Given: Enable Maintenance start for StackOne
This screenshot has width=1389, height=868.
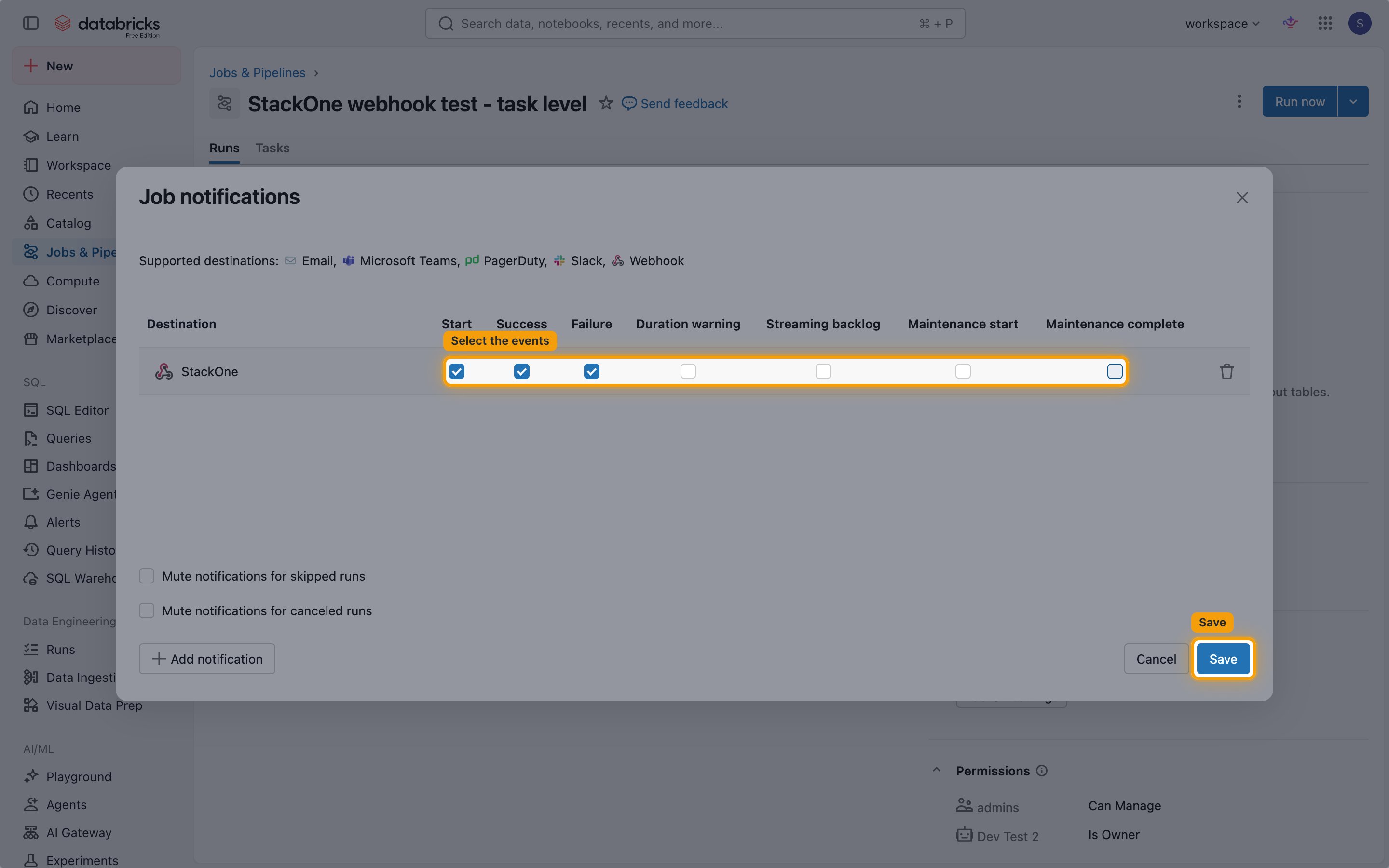Looking at the screenshot, I should coord(963,371).
